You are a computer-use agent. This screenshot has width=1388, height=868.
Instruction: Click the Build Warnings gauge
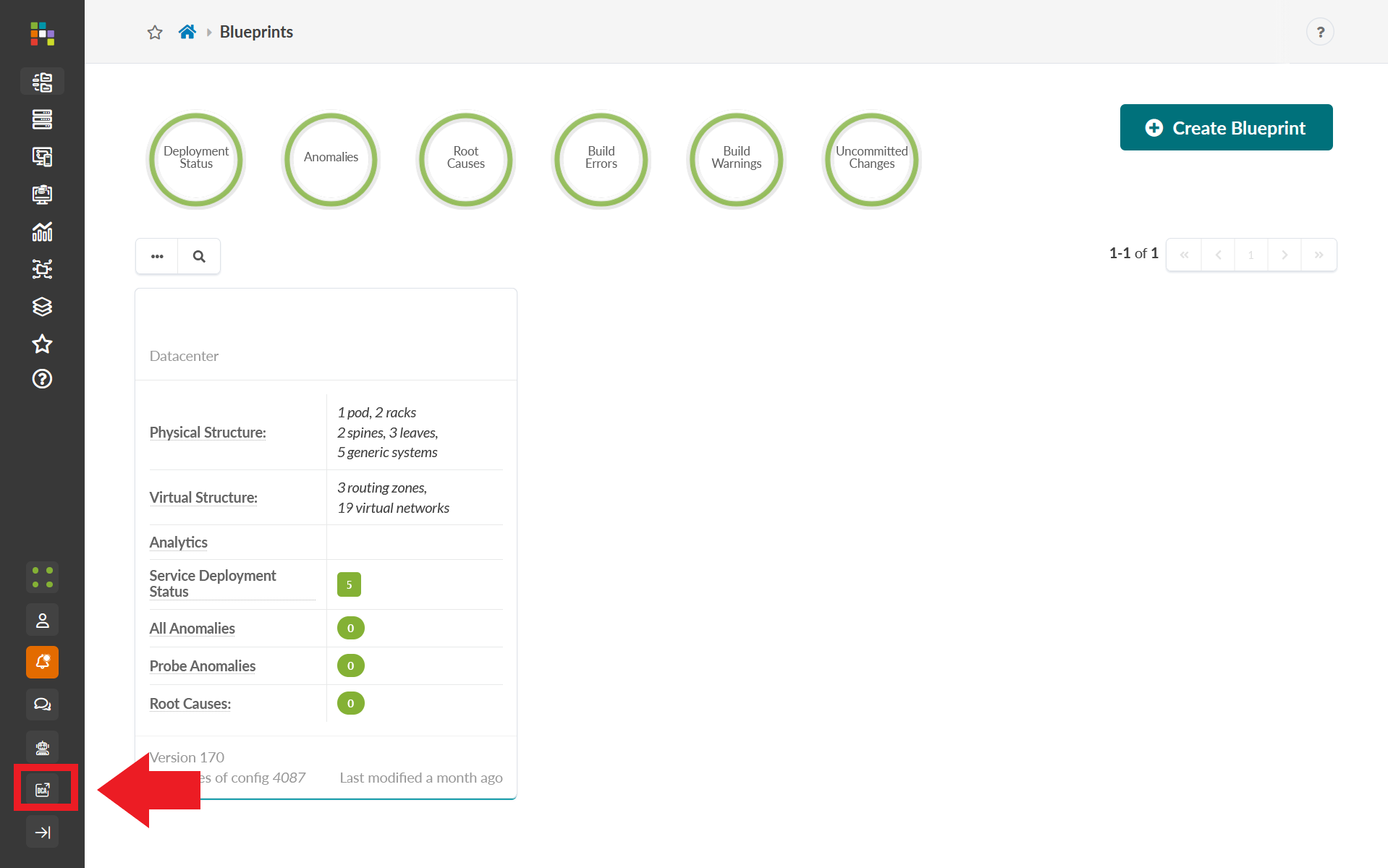(x=737, y=160)
